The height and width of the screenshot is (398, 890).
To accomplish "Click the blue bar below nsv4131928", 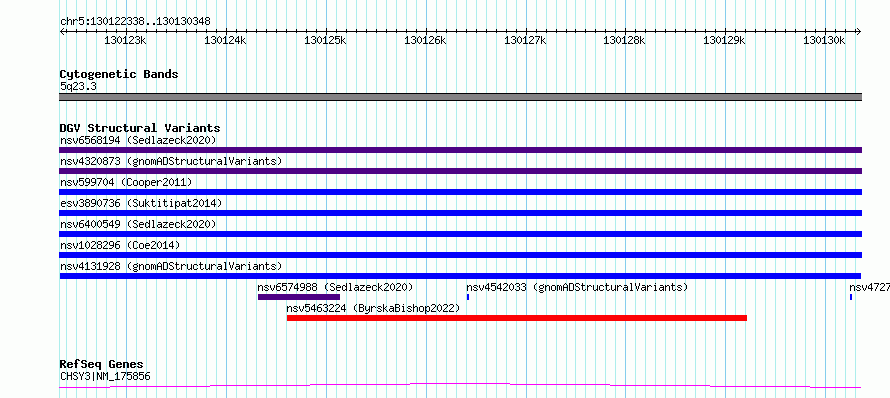I will (x=460, y=276).
